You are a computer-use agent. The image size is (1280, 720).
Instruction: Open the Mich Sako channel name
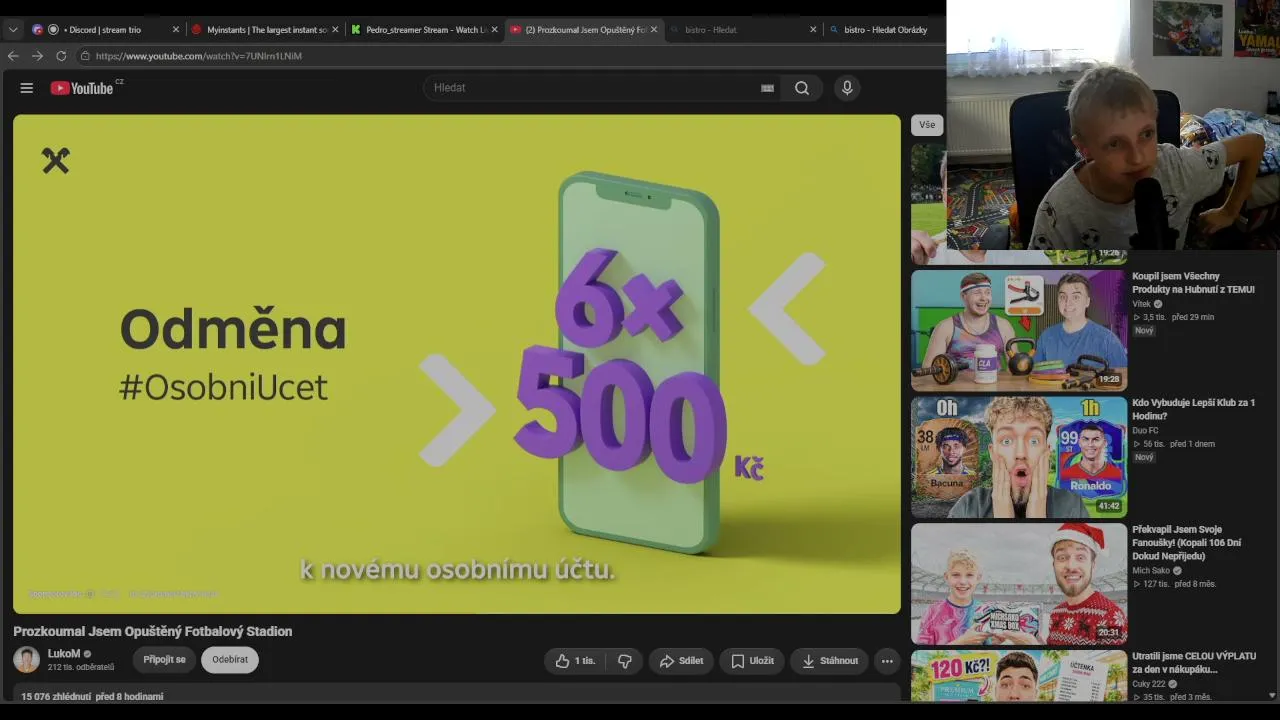[x=1151, y=571]
